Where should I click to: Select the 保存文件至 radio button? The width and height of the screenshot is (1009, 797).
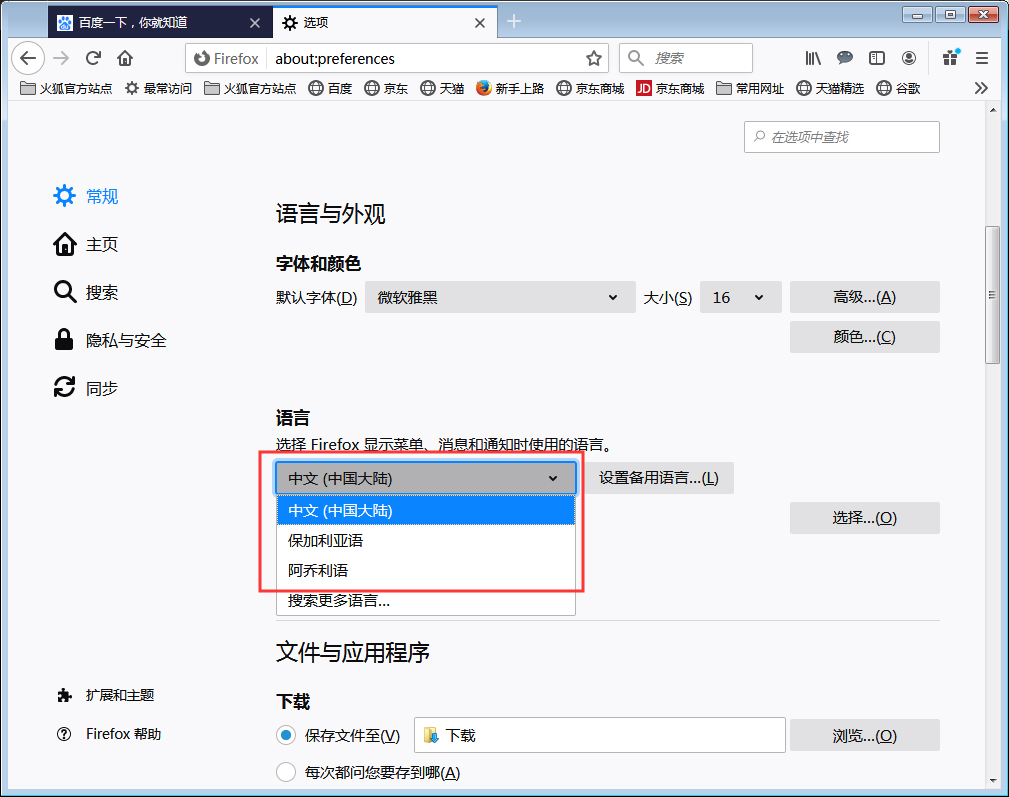point(283,735)
